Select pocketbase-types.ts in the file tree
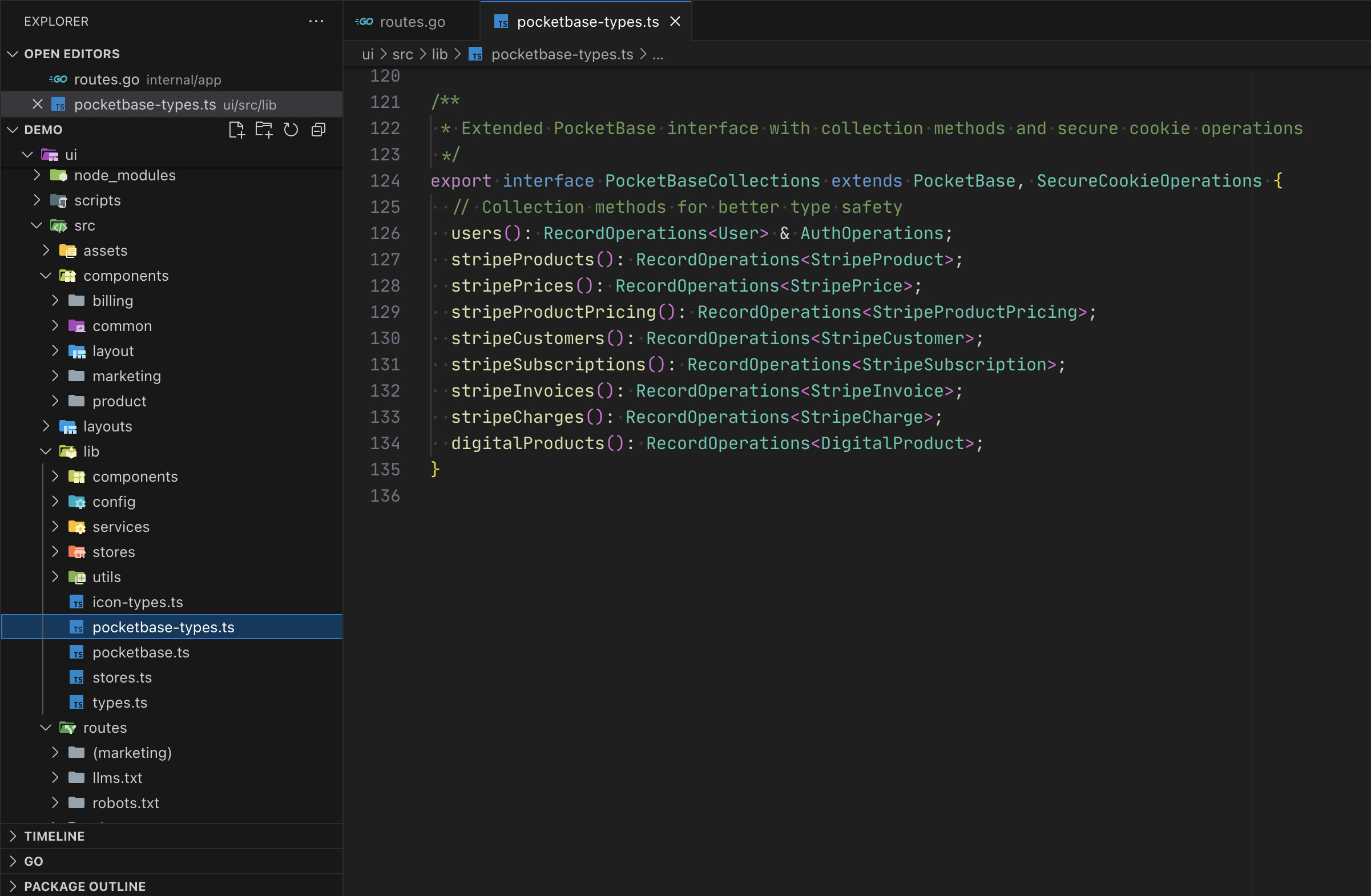 (172, 627)
